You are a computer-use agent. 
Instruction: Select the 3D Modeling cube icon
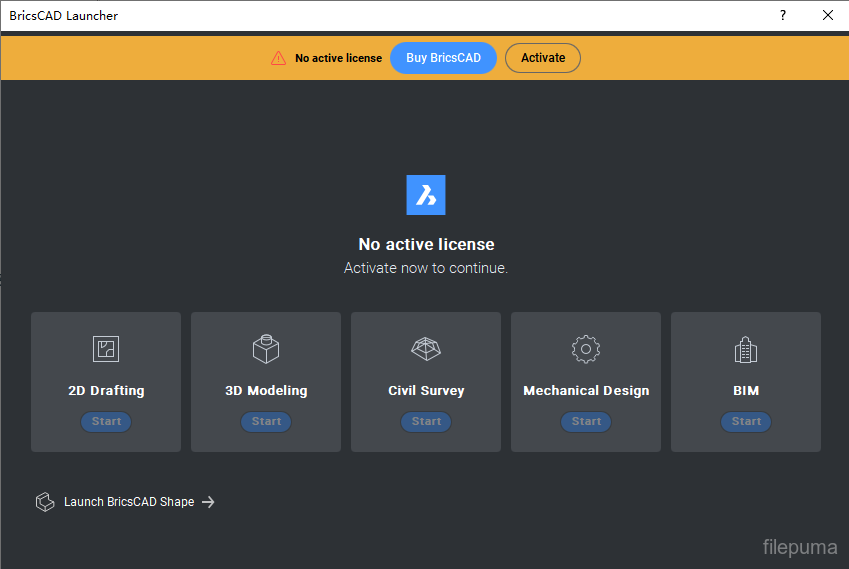pyautogui.click(x=266, y=348)
